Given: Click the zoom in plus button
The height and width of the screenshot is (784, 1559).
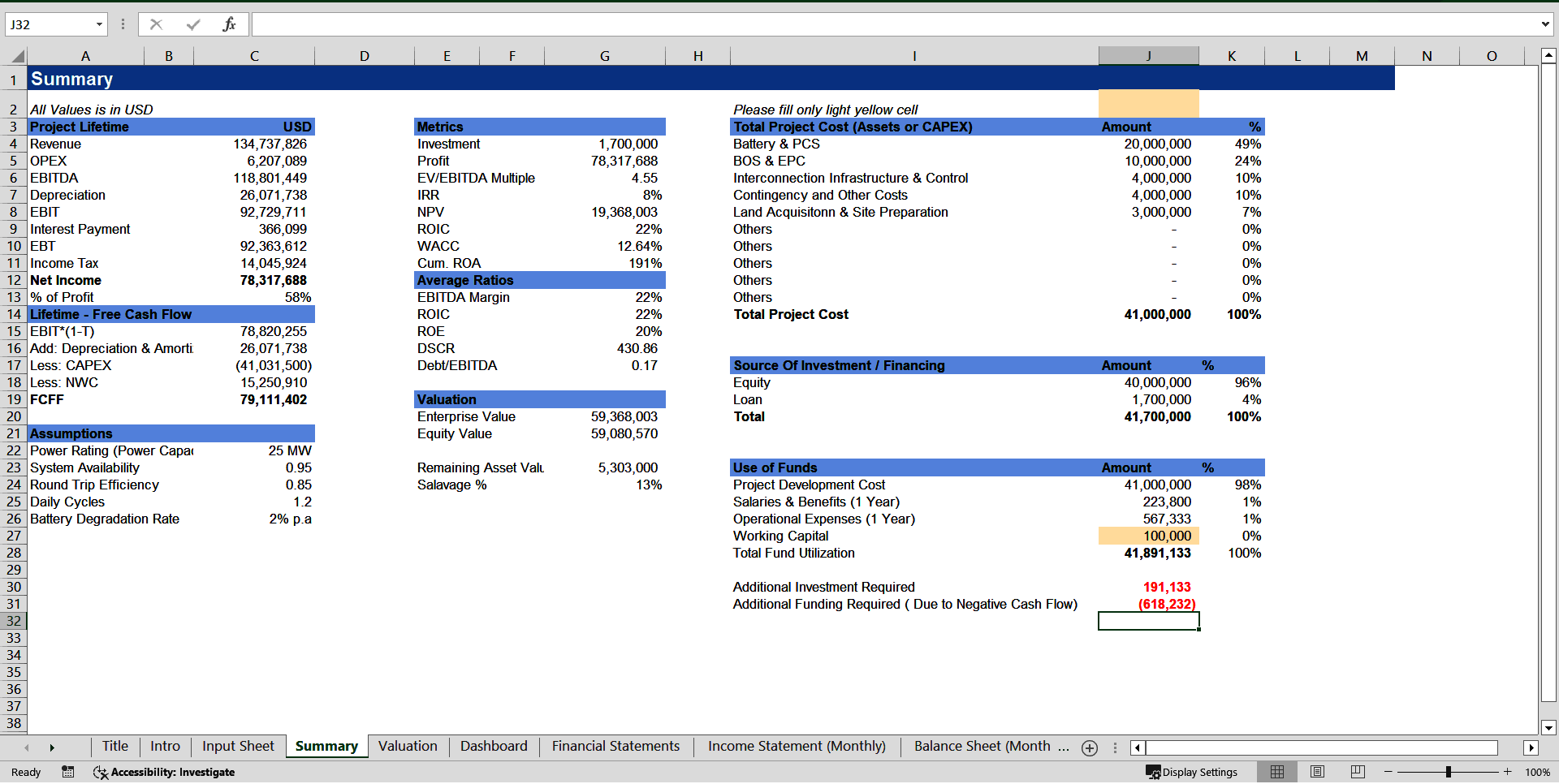Looking at the screenshot, I should (1507, 772).
